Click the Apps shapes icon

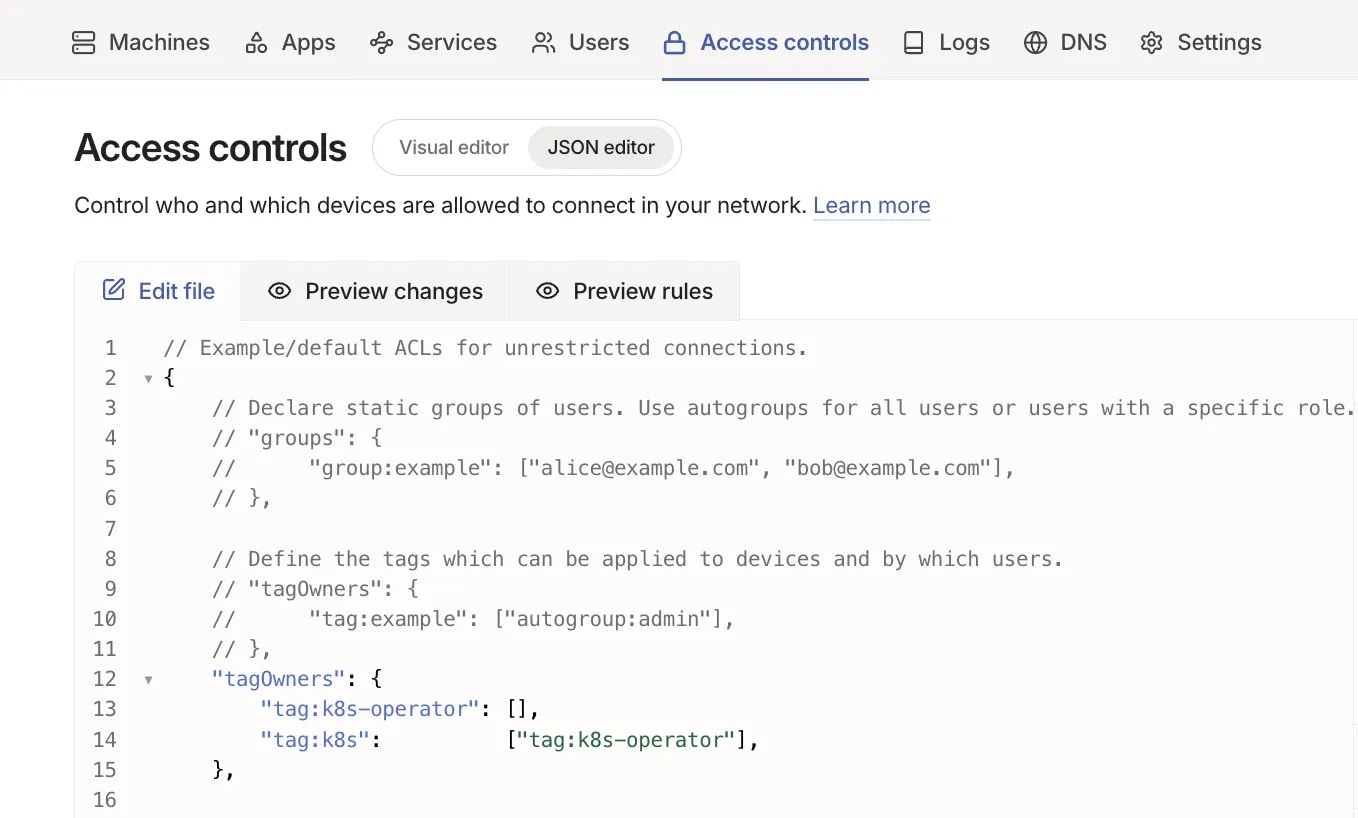click(256, 43)
